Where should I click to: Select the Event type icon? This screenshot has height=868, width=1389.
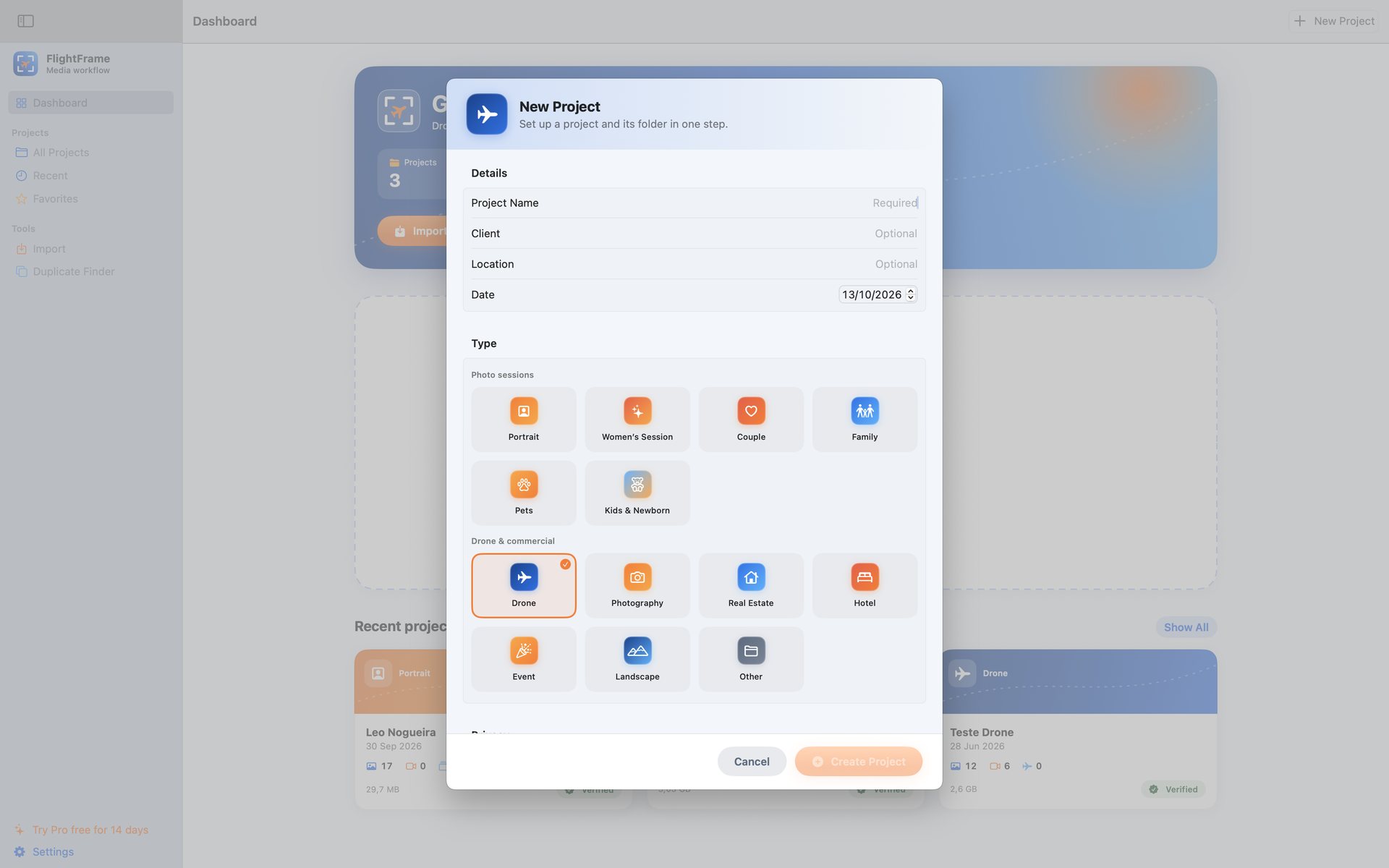[524, 651]
